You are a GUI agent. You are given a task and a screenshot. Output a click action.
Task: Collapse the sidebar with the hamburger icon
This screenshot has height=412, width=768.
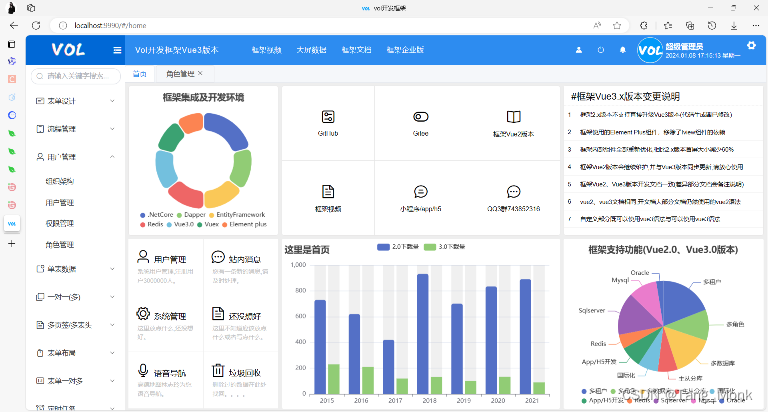117,50
